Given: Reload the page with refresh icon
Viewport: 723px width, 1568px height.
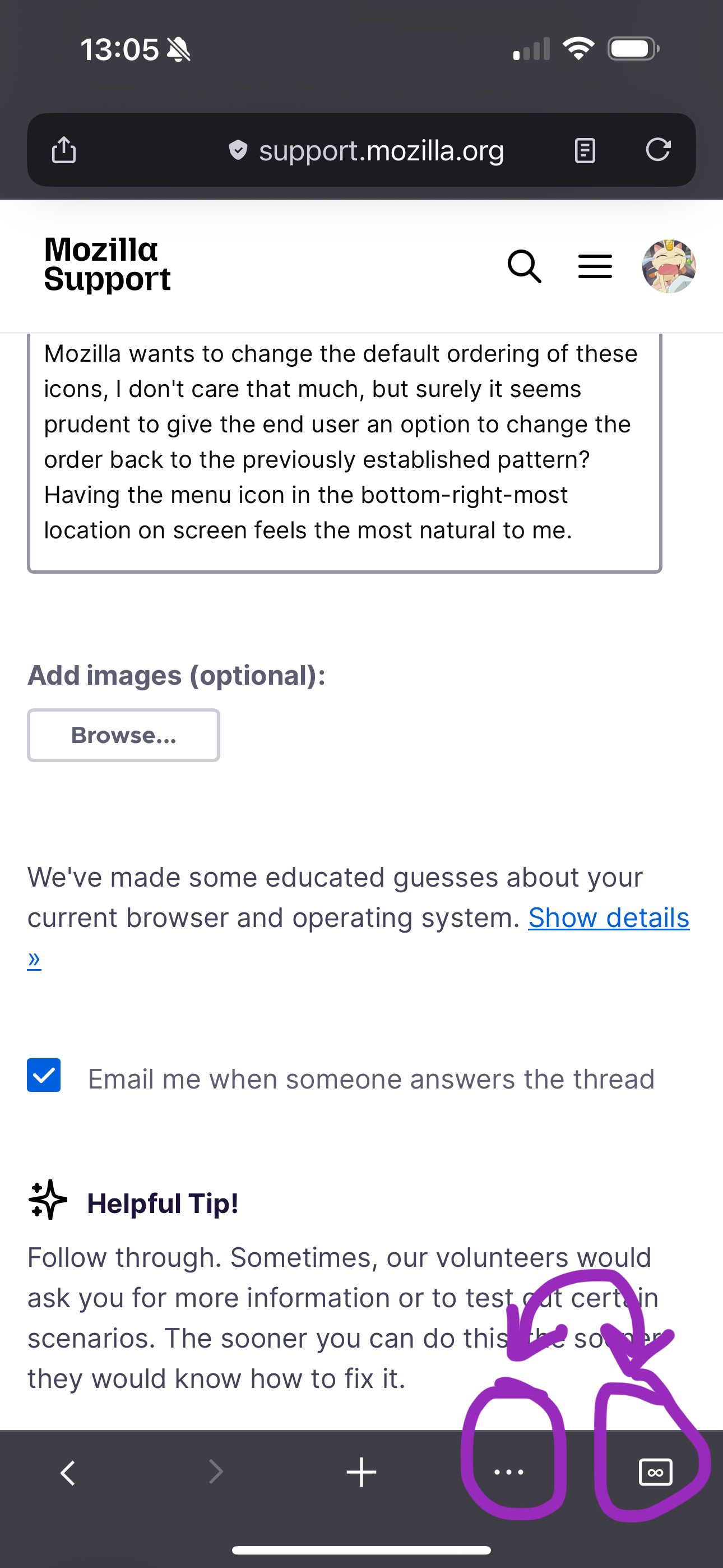Looking at the screenshot, I should point(658,150).
